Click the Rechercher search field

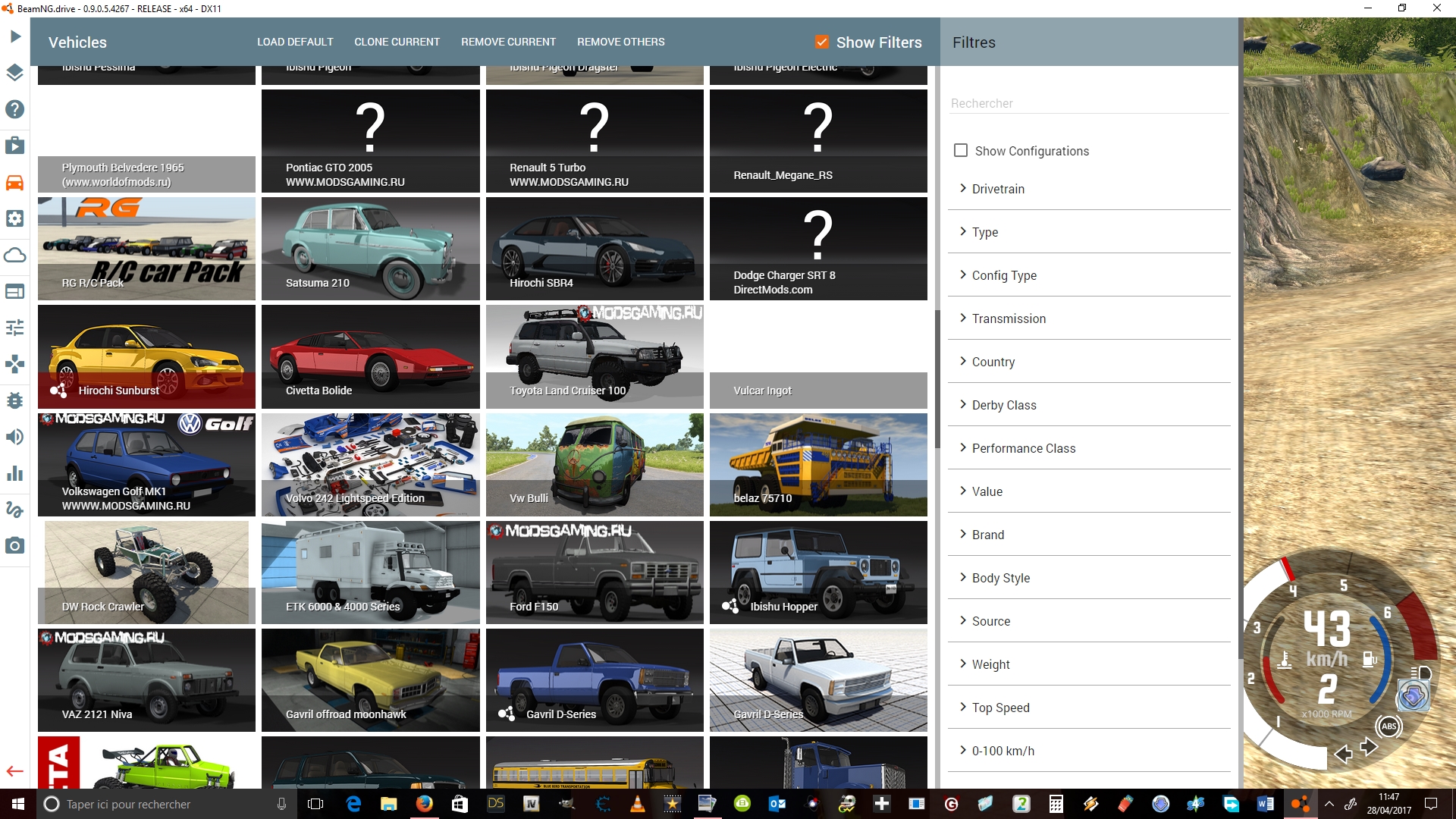click(x=1089, y=103)
